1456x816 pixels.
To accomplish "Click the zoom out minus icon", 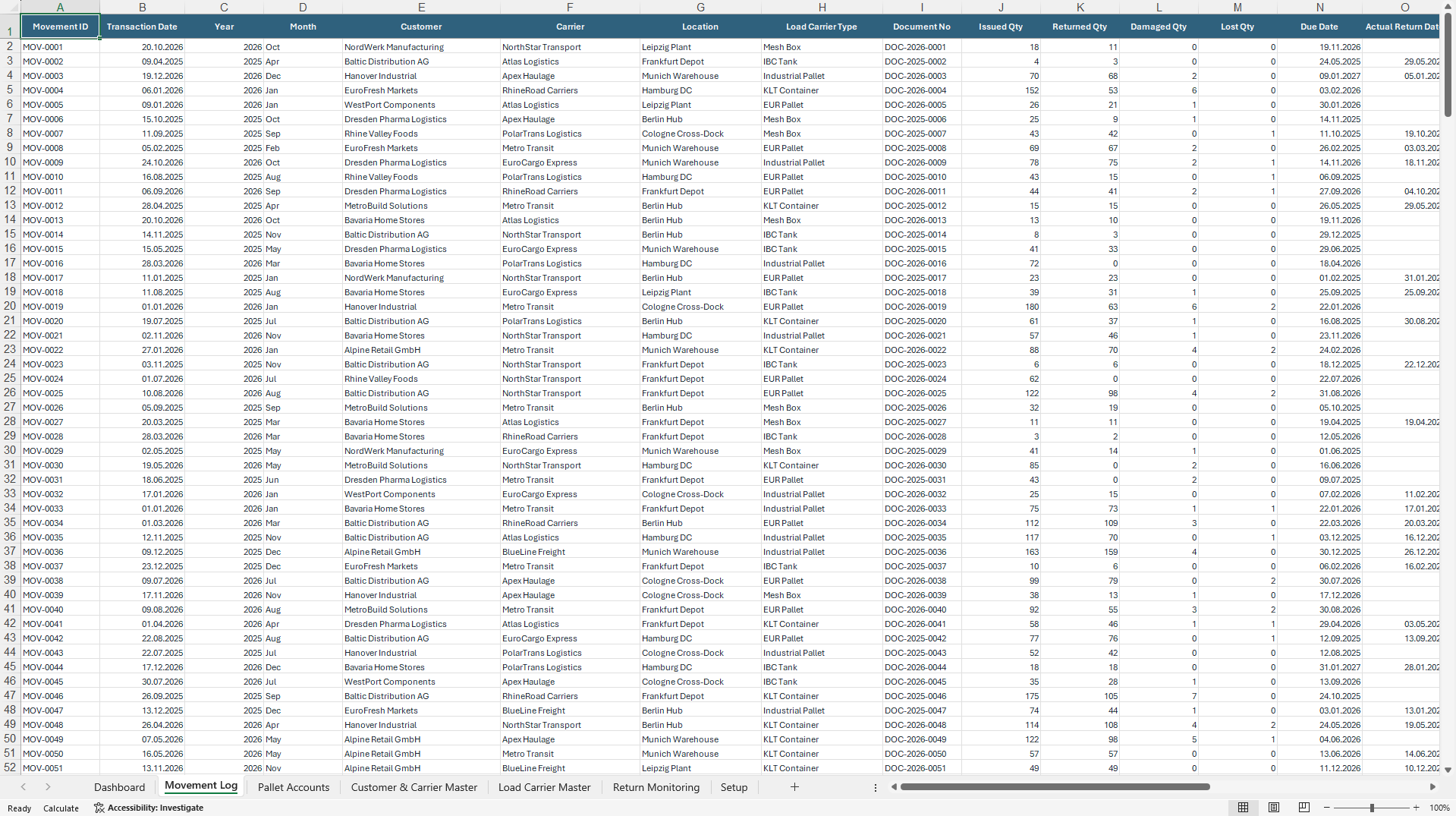I will (x=1326, y=808).
